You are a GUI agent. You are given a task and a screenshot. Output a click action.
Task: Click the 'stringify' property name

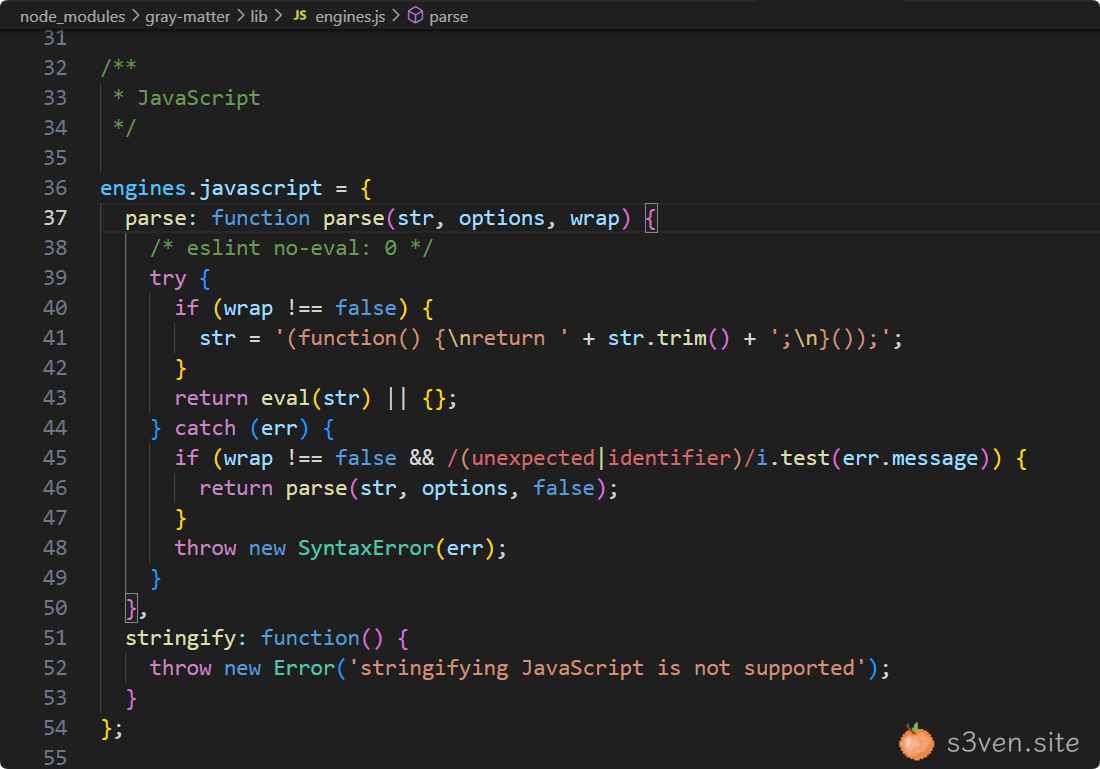(180, 638)
